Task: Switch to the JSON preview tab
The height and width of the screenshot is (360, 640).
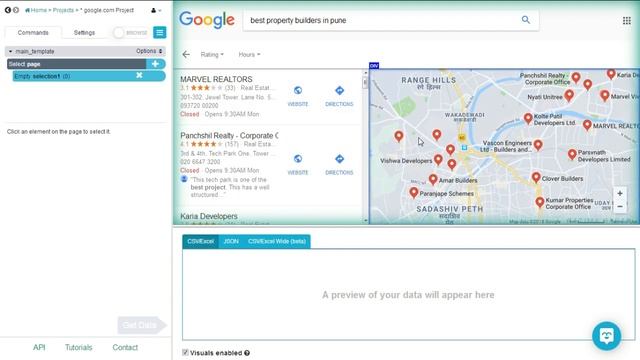Action: (x=231, y=241)
